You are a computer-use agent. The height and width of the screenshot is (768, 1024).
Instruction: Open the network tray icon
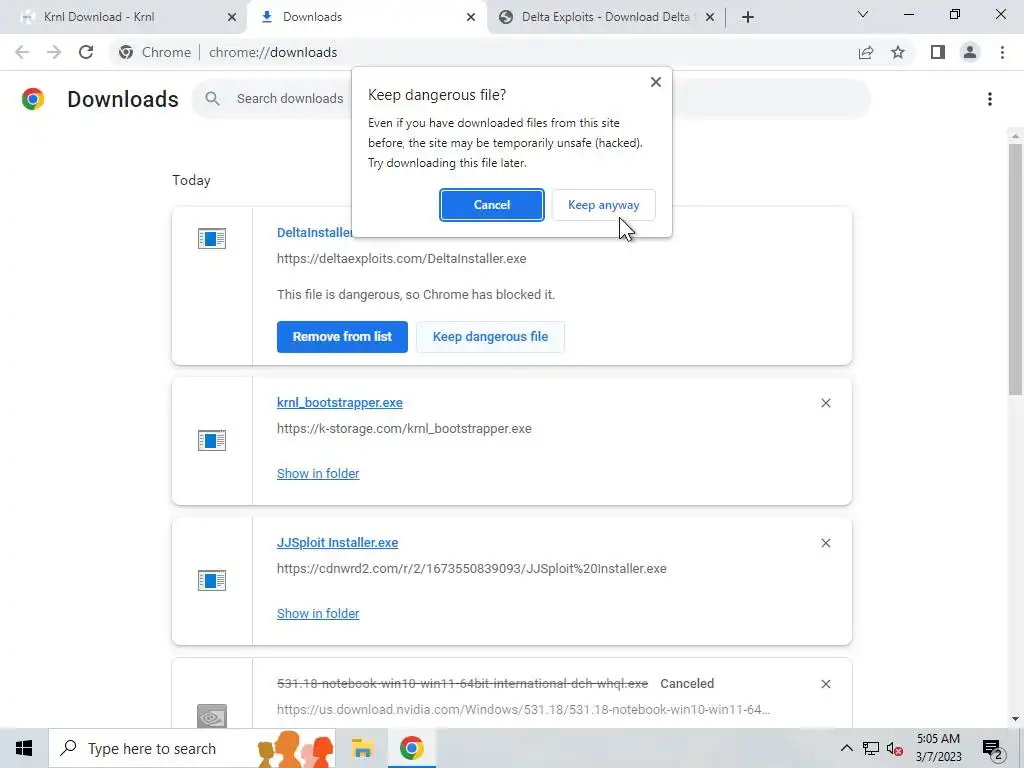pyautogui.click(x=871, y=748)
